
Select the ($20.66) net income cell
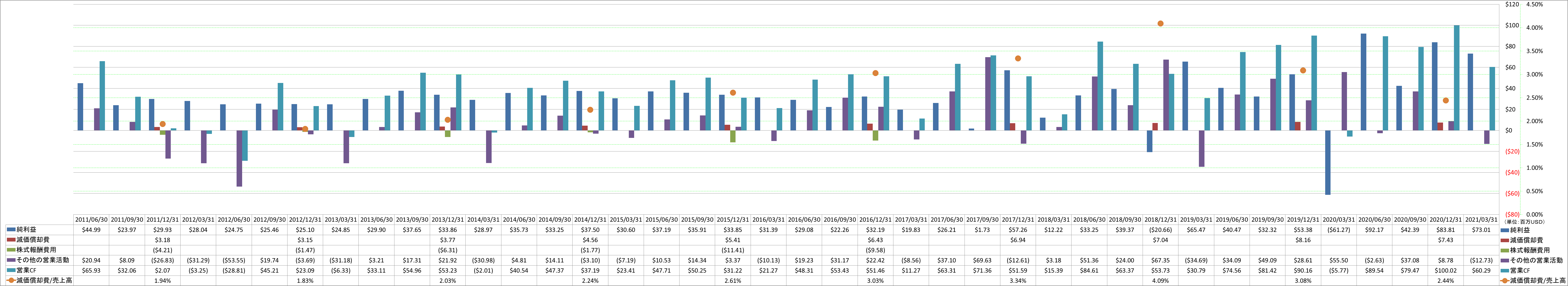(x=1160, y=230)
